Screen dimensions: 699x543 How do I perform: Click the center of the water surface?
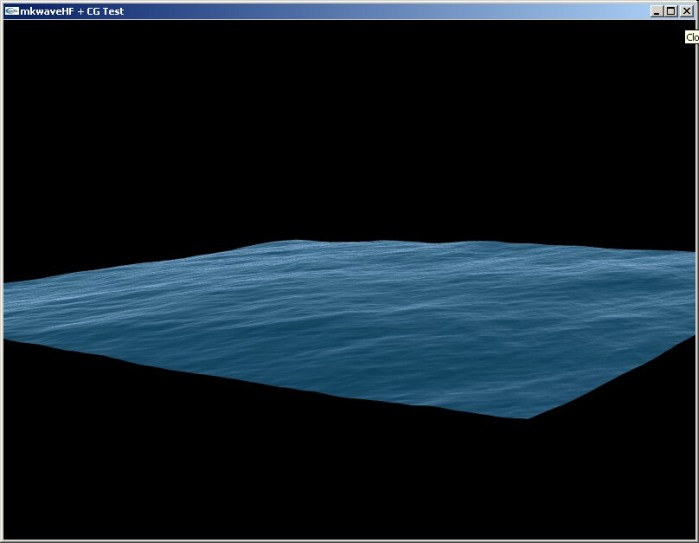click(x=350, y=320)
